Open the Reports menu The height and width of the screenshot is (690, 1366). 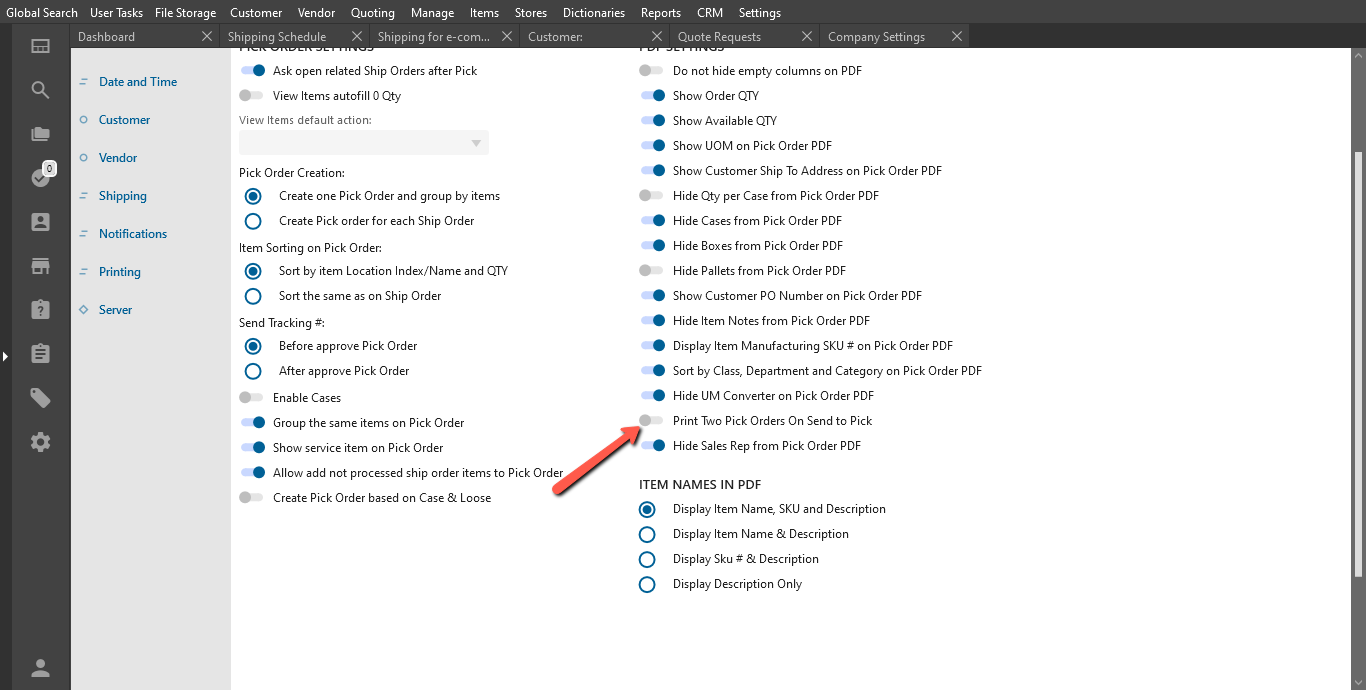click(x=660, y=13)
